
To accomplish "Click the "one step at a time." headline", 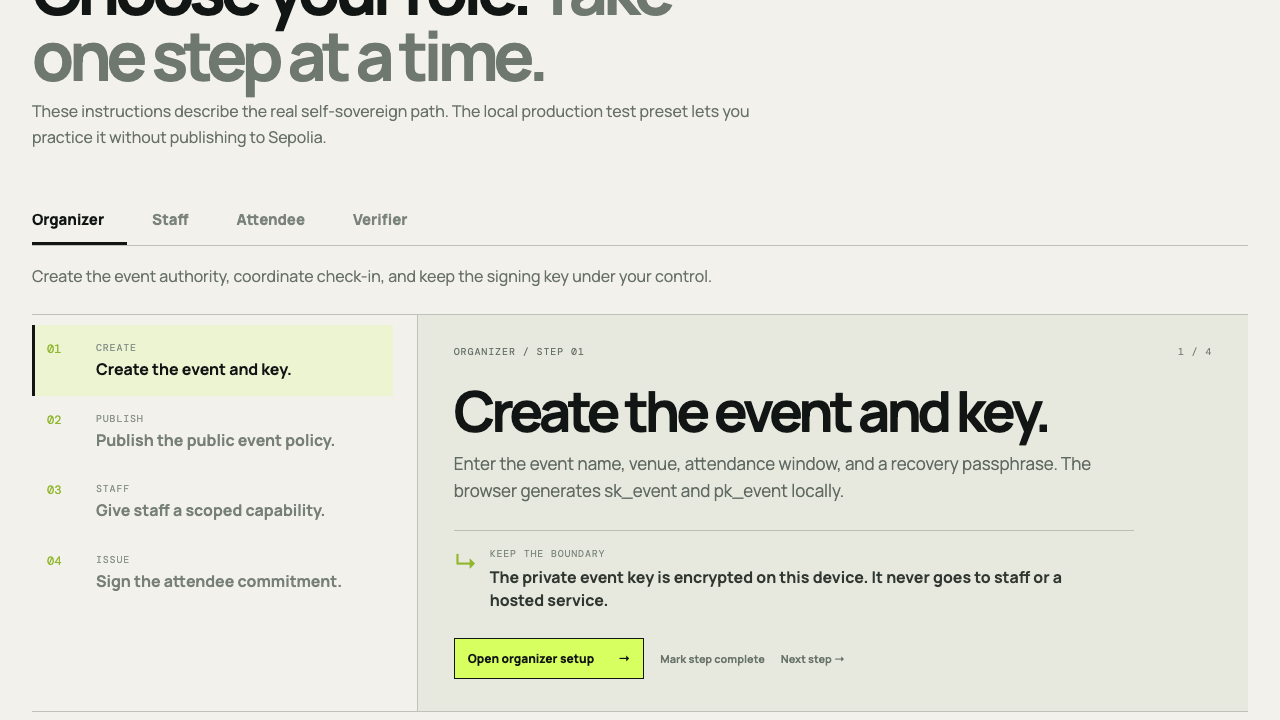I will pyautogui.click(x=289, y=58).
